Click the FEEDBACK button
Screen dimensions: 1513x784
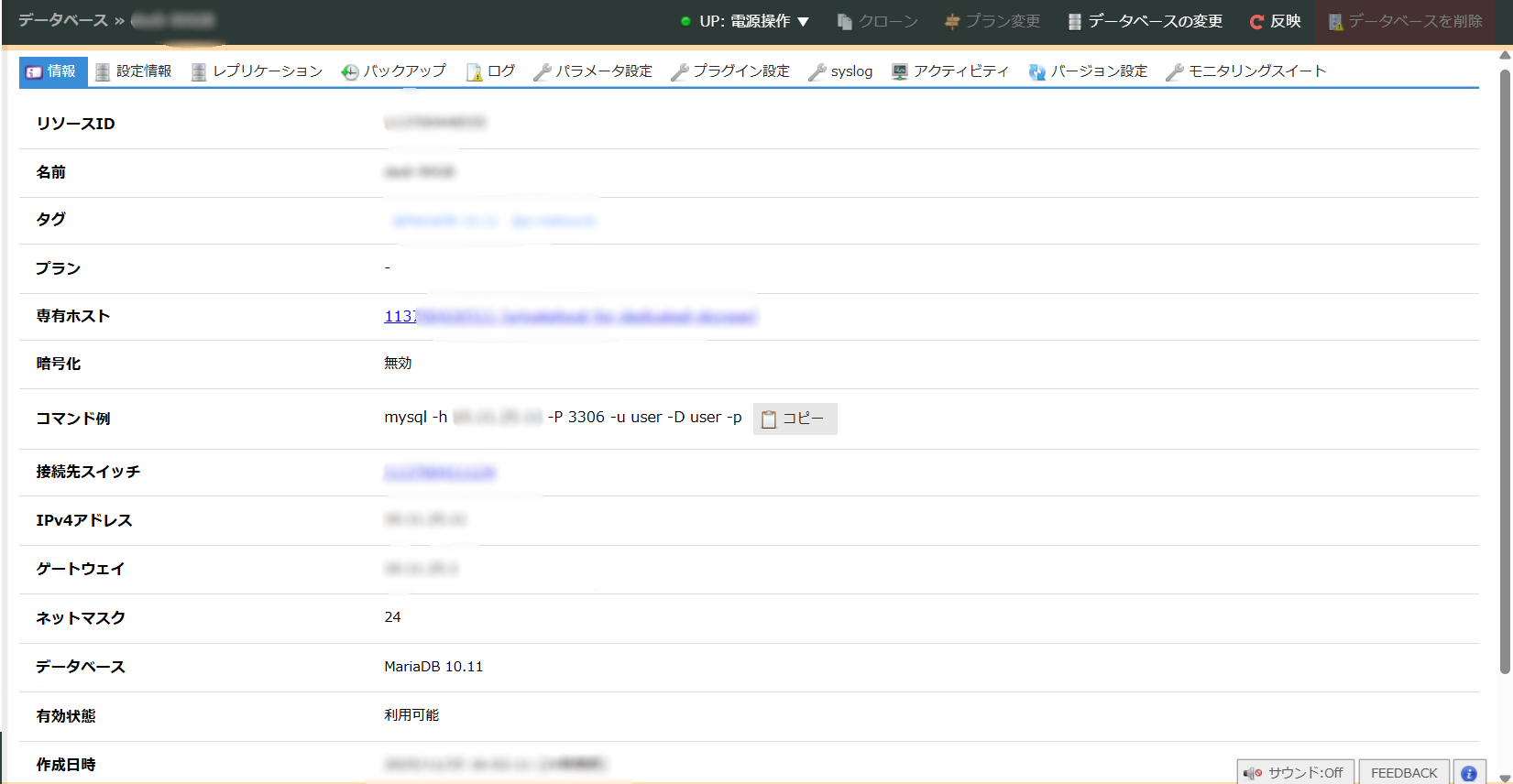1404,773
